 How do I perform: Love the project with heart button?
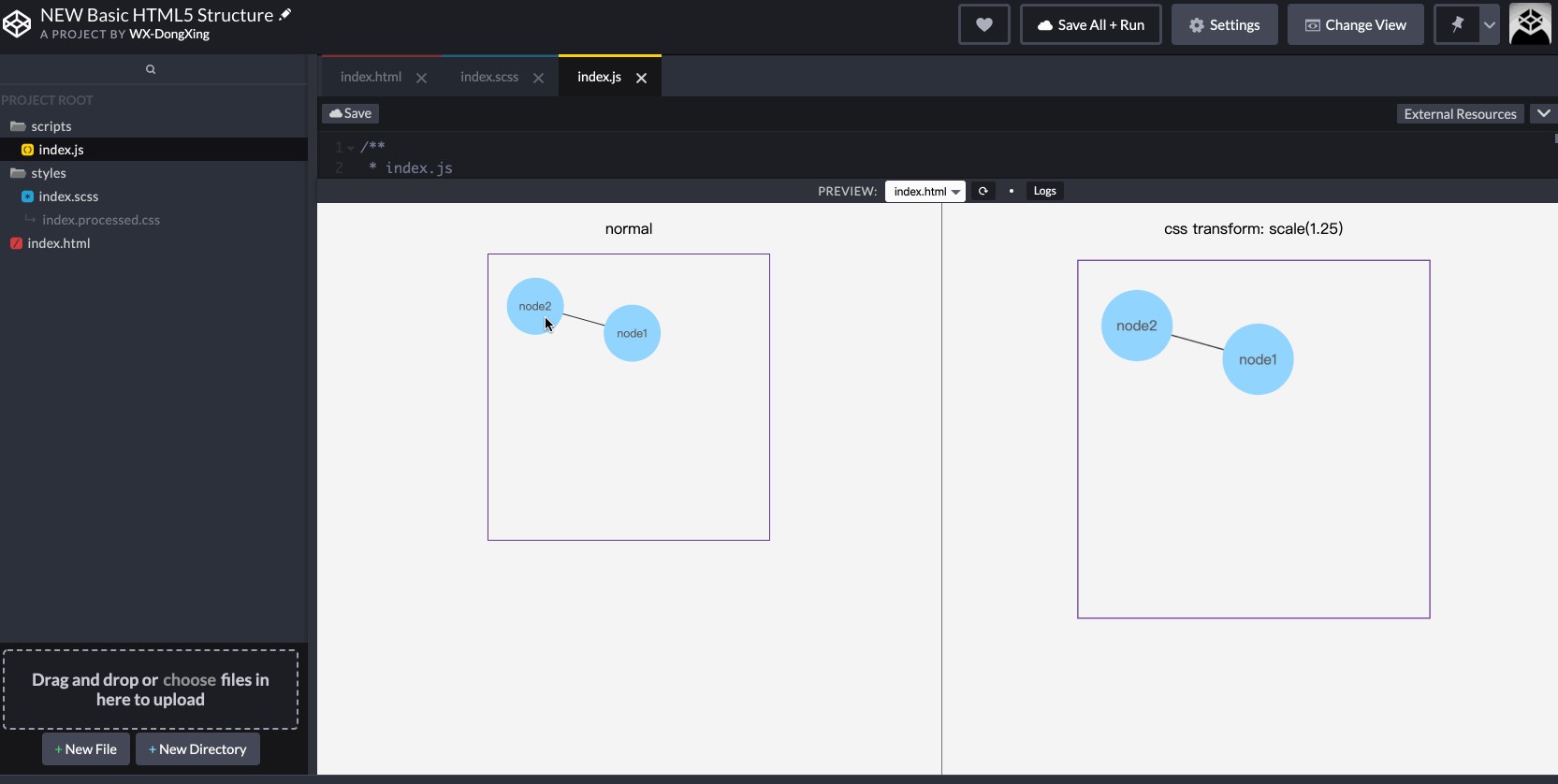(983, 24)
